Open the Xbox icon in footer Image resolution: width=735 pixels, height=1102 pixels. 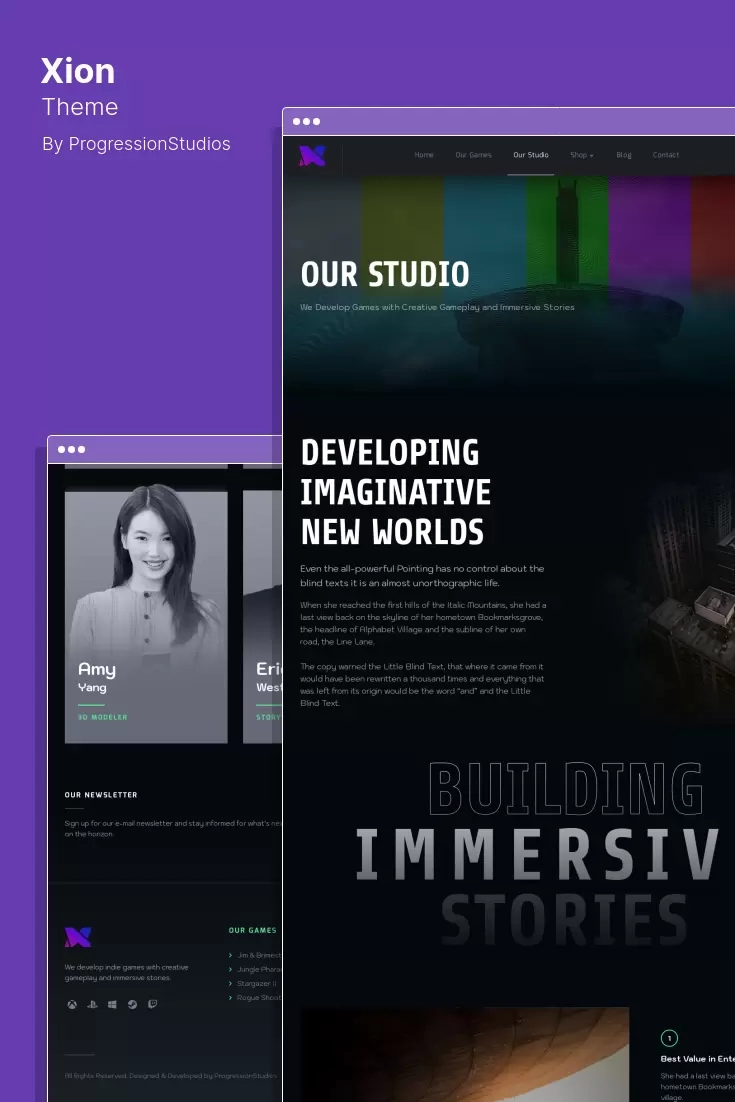tap(72, 1004)
